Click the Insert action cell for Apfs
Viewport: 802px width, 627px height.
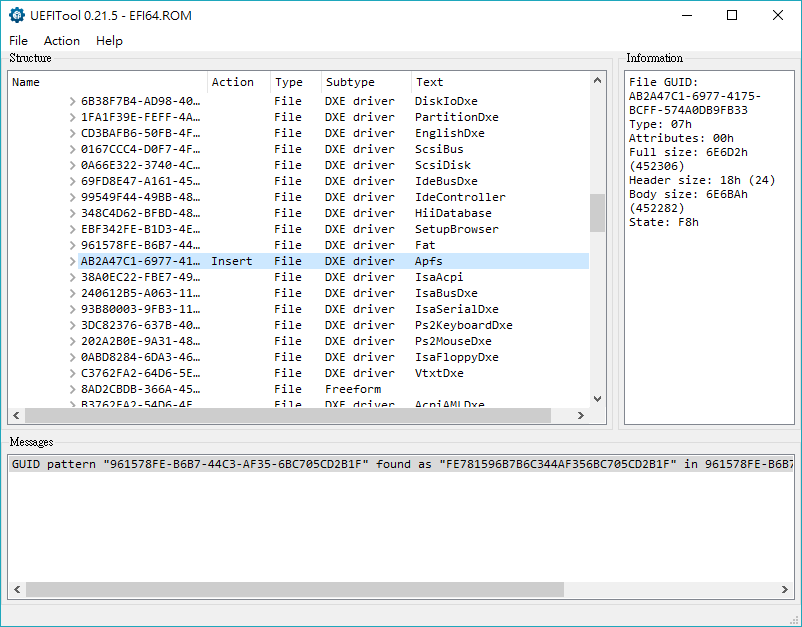(x=232, y=261)
